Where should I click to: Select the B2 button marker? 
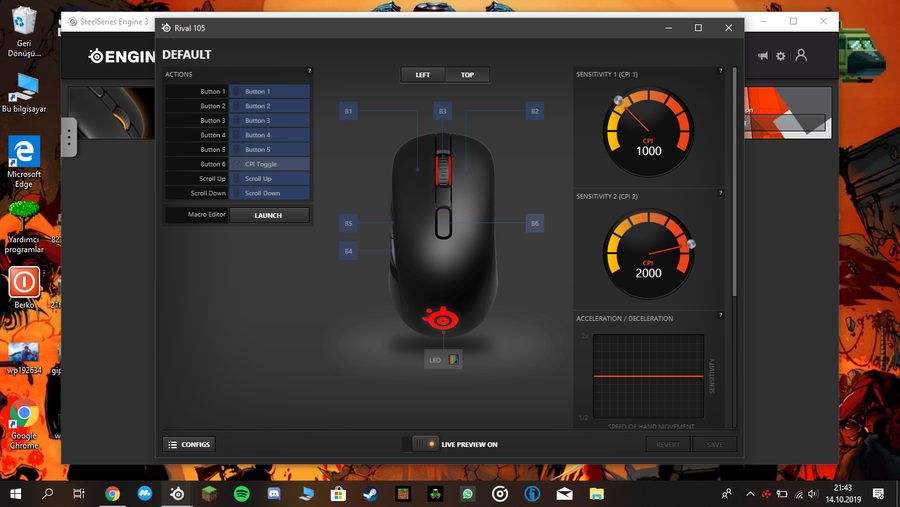[534, 111]
